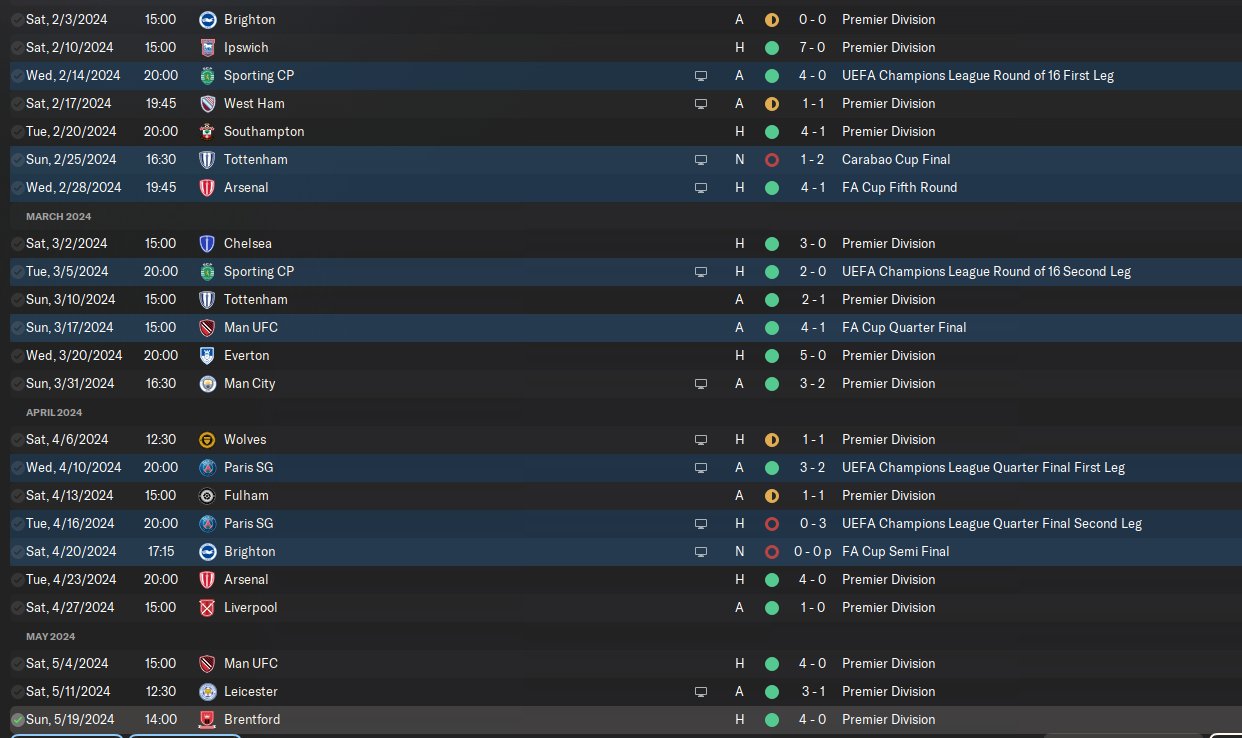The width and height of the screenshot is (1242, 738).
Task: Open the Tottenham team link on 3/10/2024
Action: (255, 299)
